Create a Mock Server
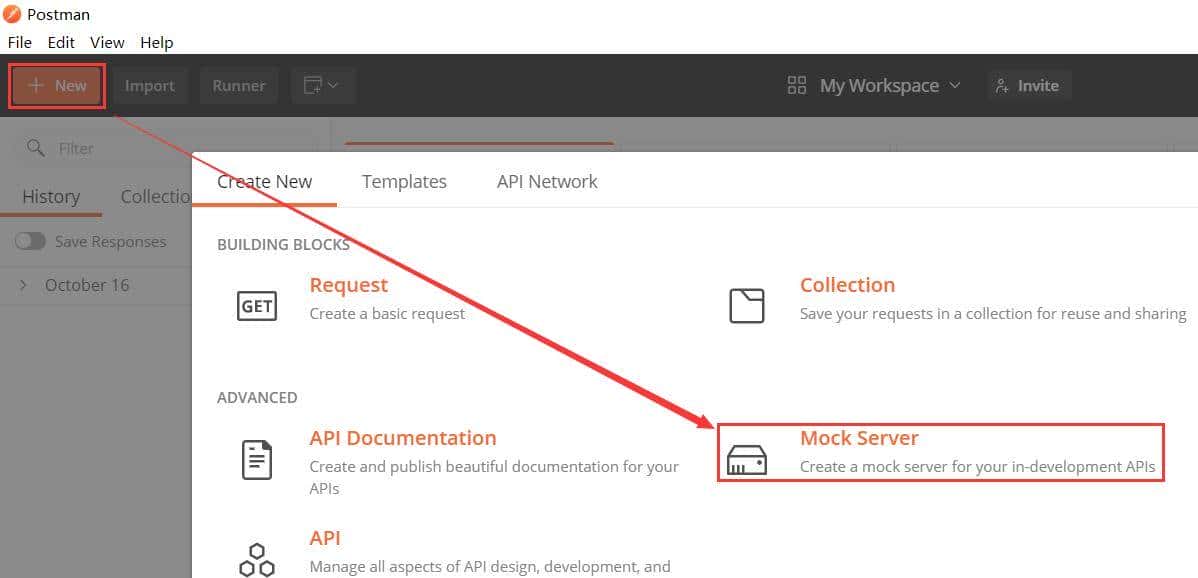The image size is (1198, 578). [859, 438]
